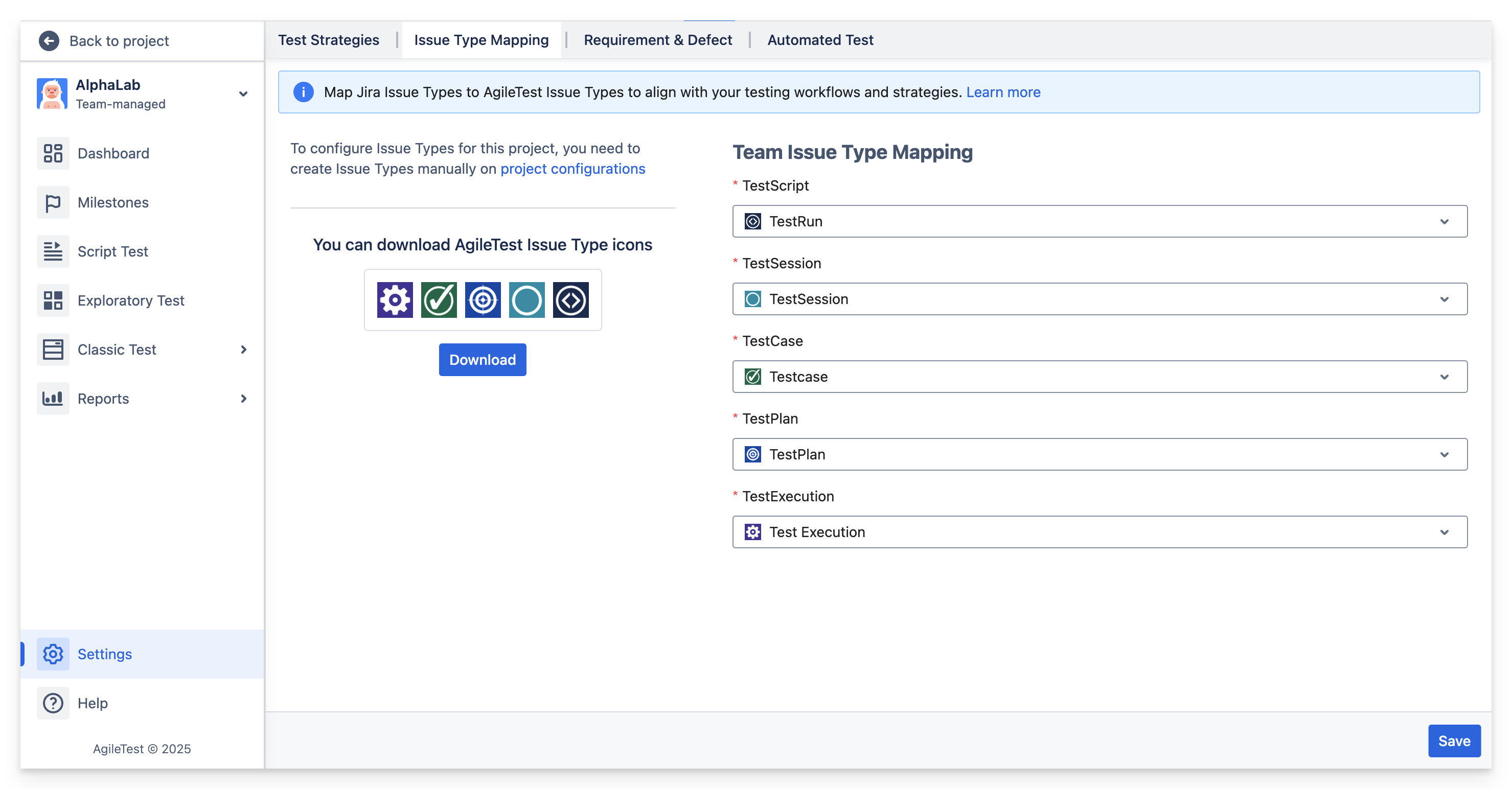Screen dimensions: 1512x789
Task: Switch to Automated Test tab
Action: pyautogui.click(x=820, y=40)
